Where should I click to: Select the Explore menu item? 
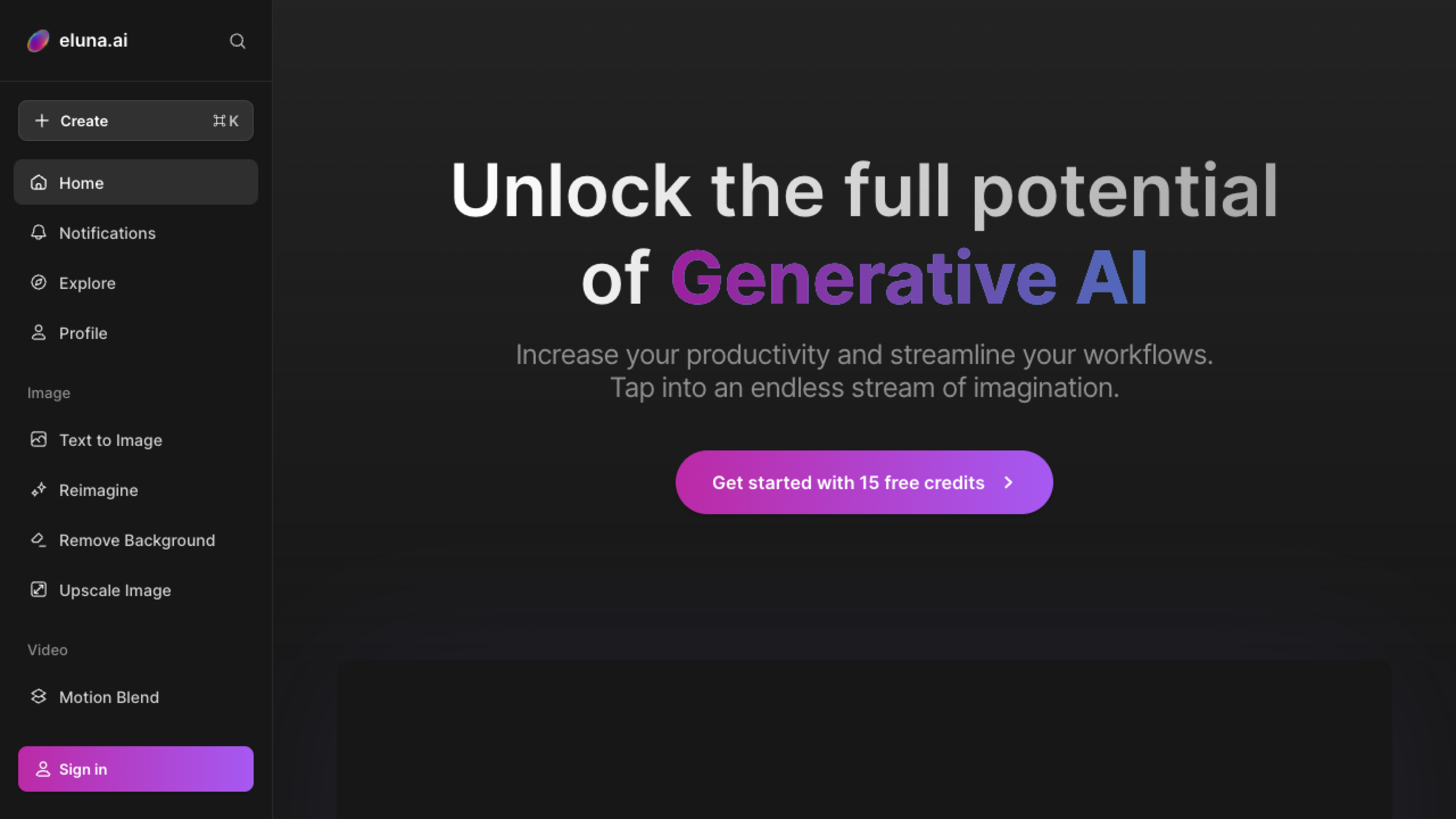click(x=87, y=283)
